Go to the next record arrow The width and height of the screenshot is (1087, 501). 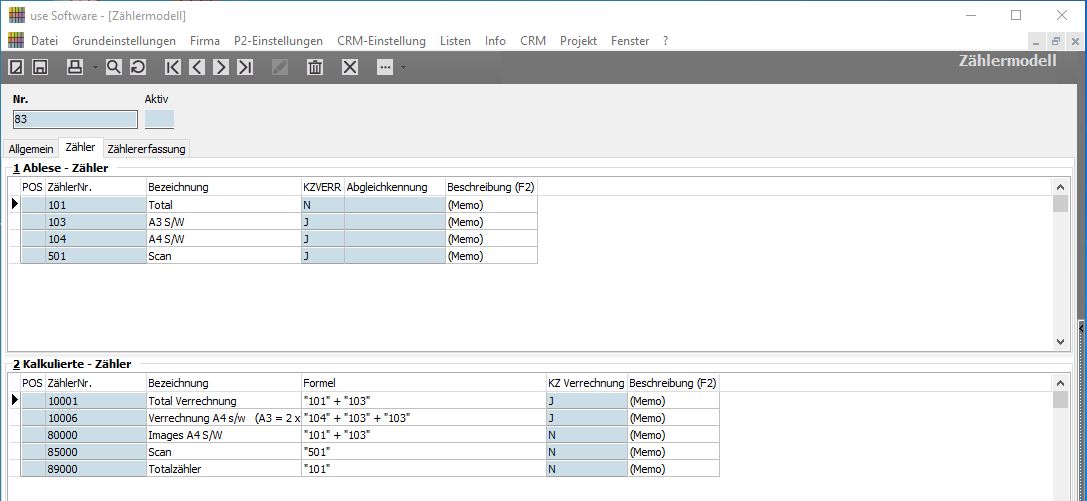point(221,67)
